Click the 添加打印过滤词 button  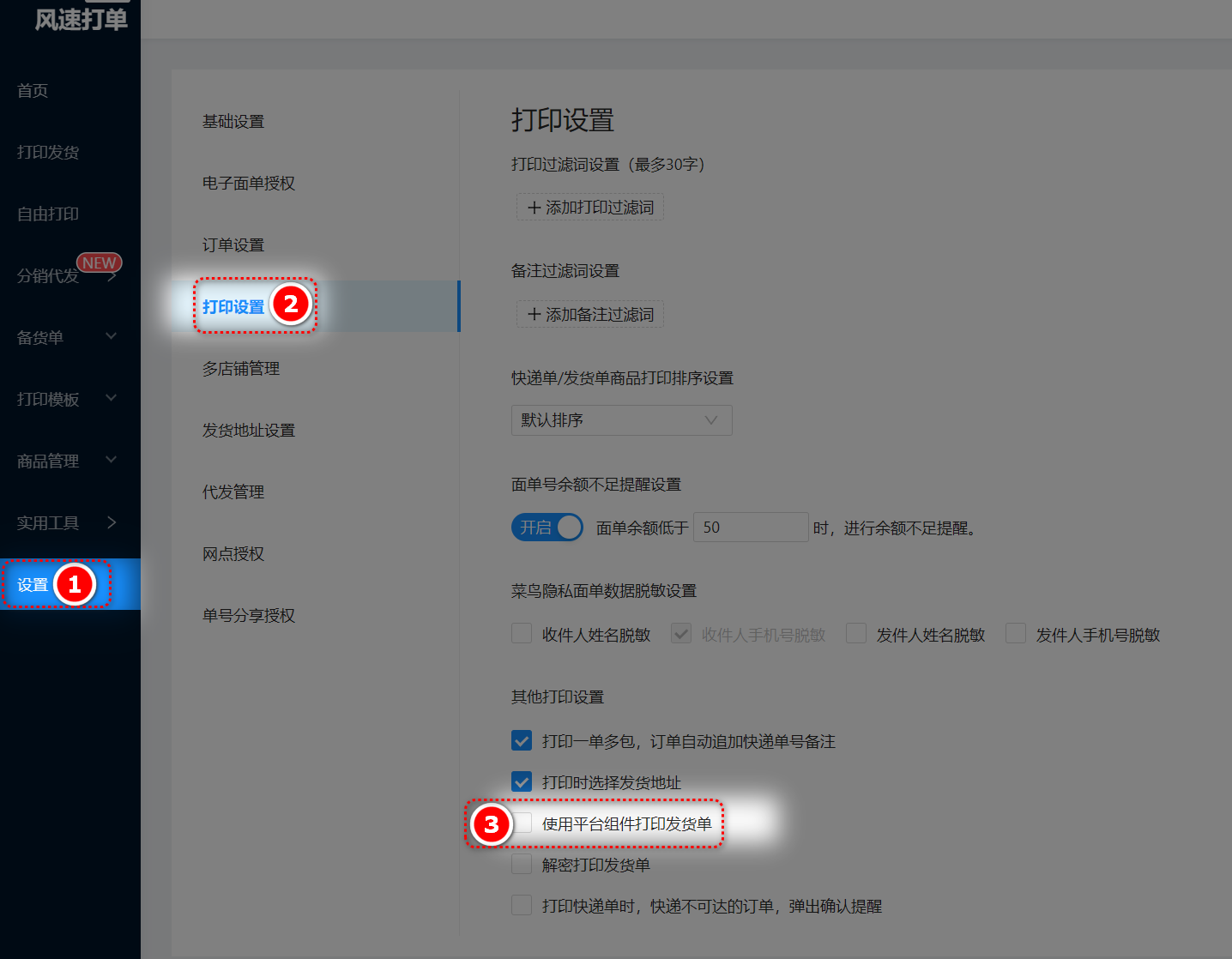(x=590, y=208)
